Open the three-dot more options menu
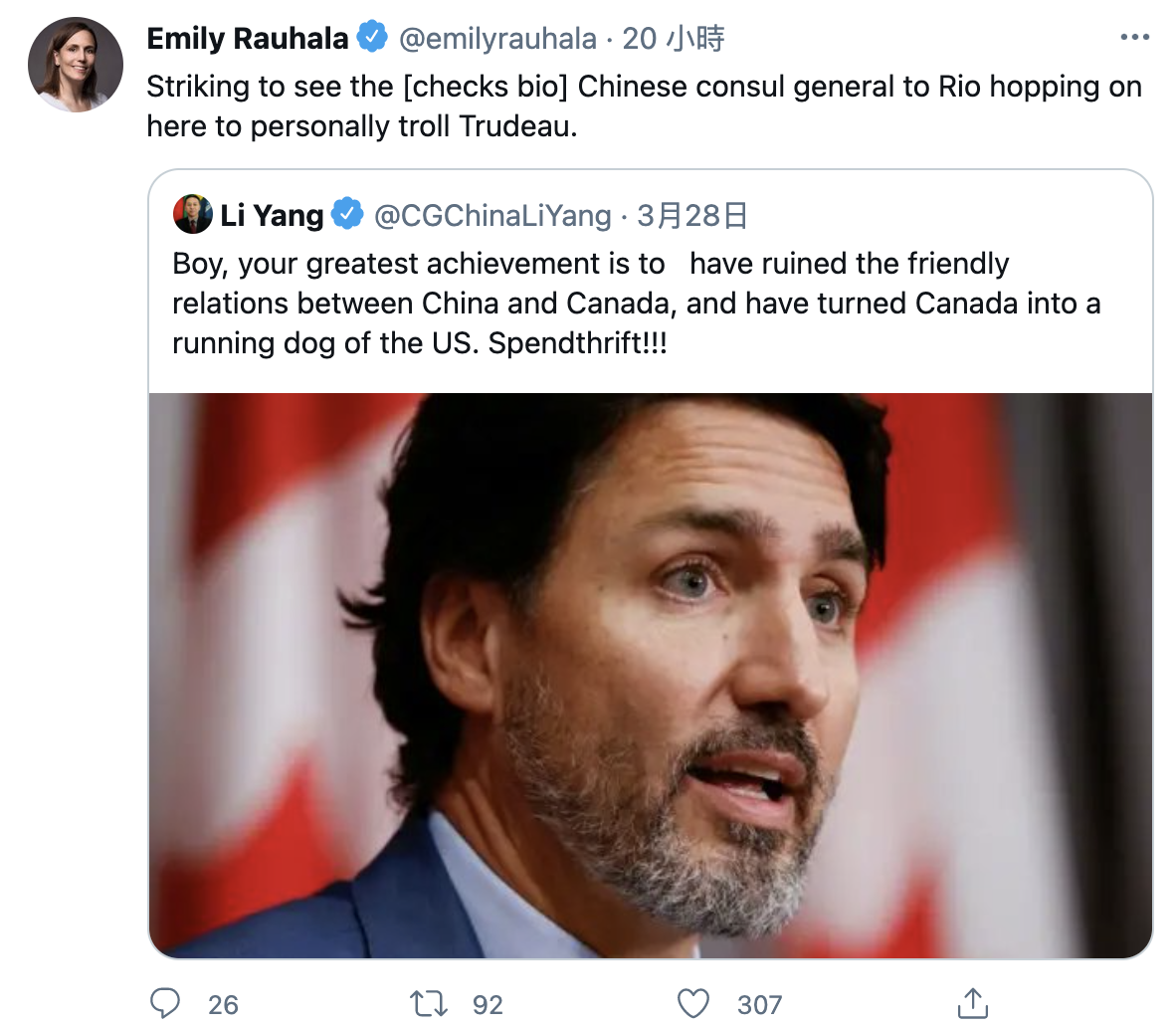Image resolution: width=1176 pixels, height=1027 pixels. pyautogui.click(x=1134, y=38)
